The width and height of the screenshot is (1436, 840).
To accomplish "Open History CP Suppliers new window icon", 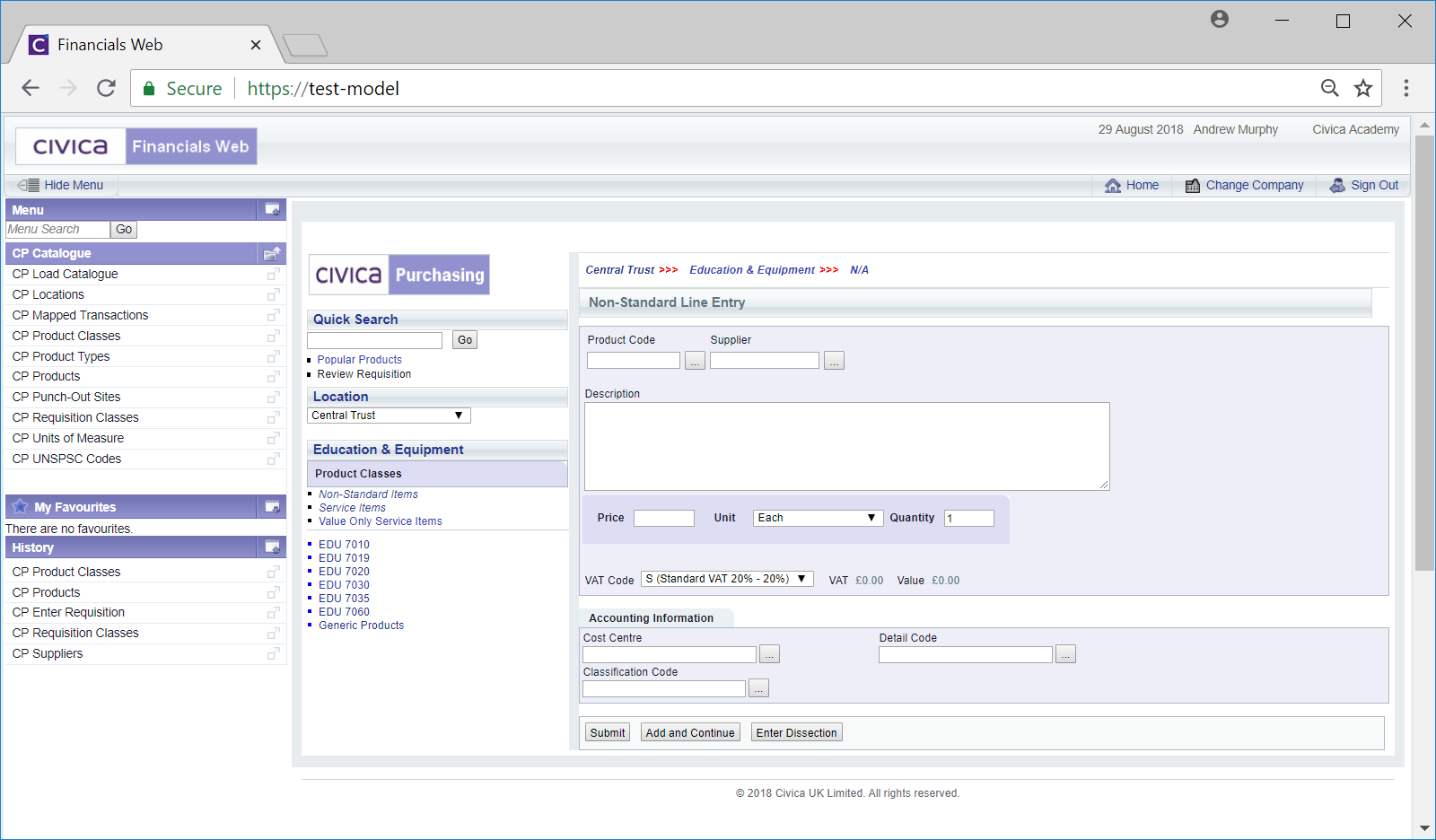I will tap(273, 653).
